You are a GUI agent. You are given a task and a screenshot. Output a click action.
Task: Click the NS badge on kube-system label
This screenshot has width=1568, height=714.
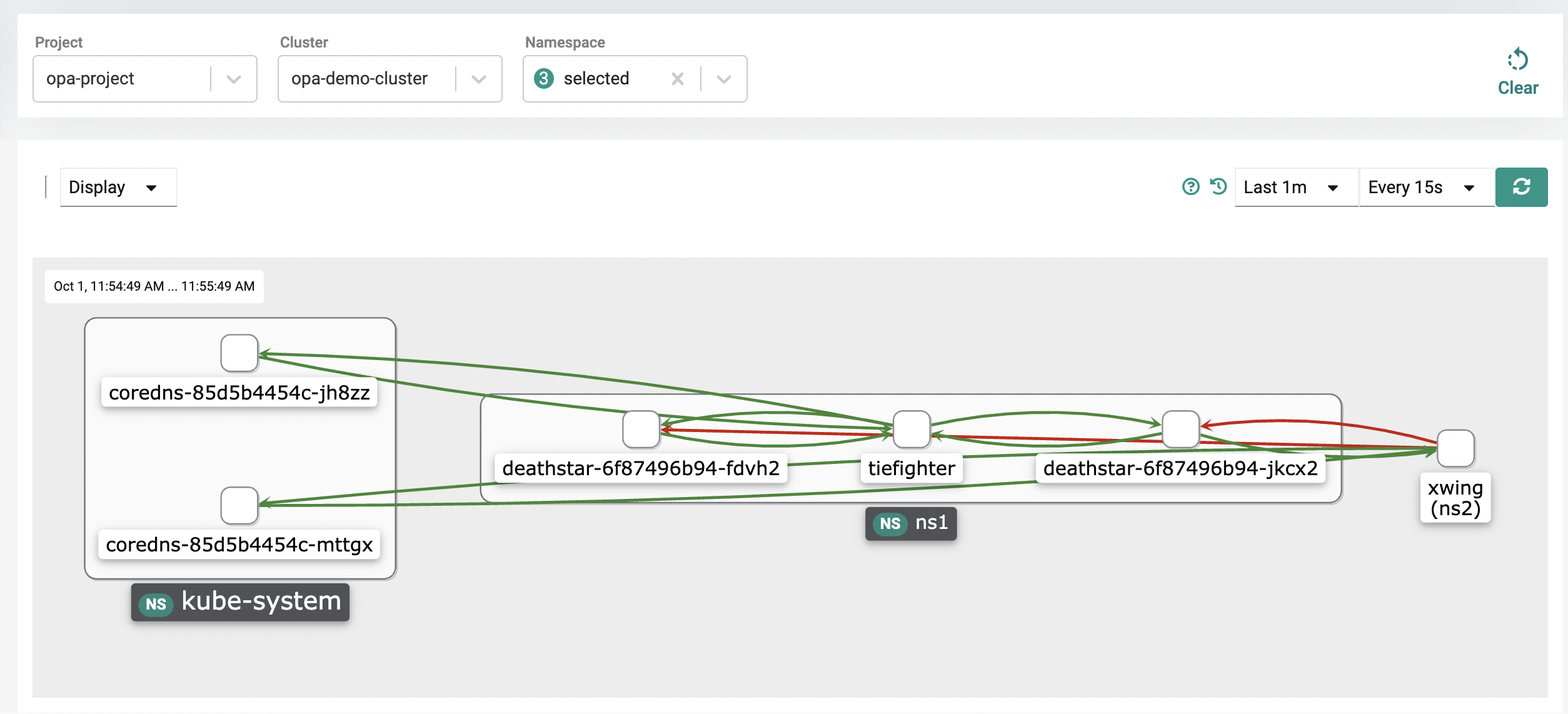pos(156,603)
